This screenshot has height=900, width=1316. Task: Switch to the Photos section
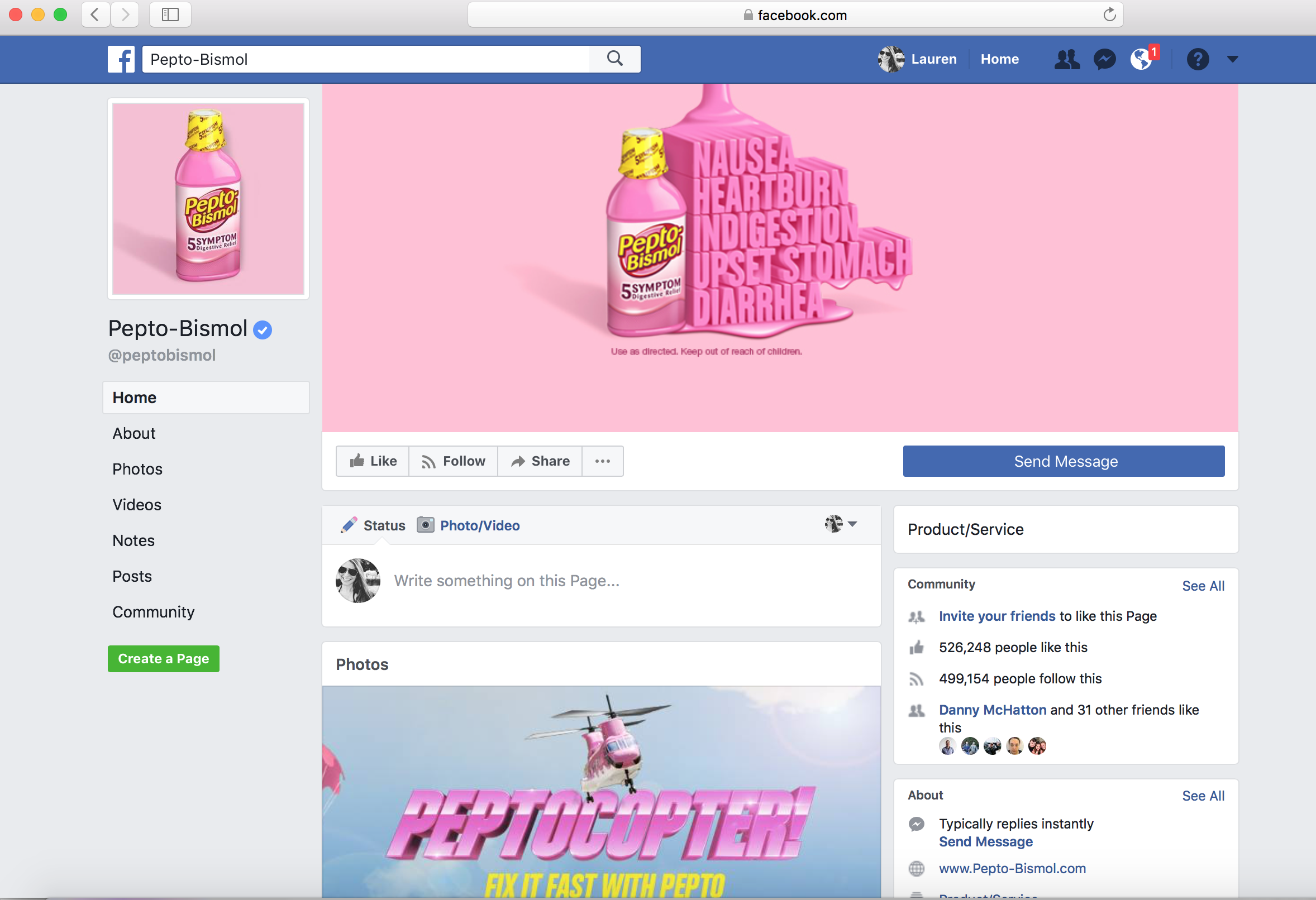[x=137, y=468]
